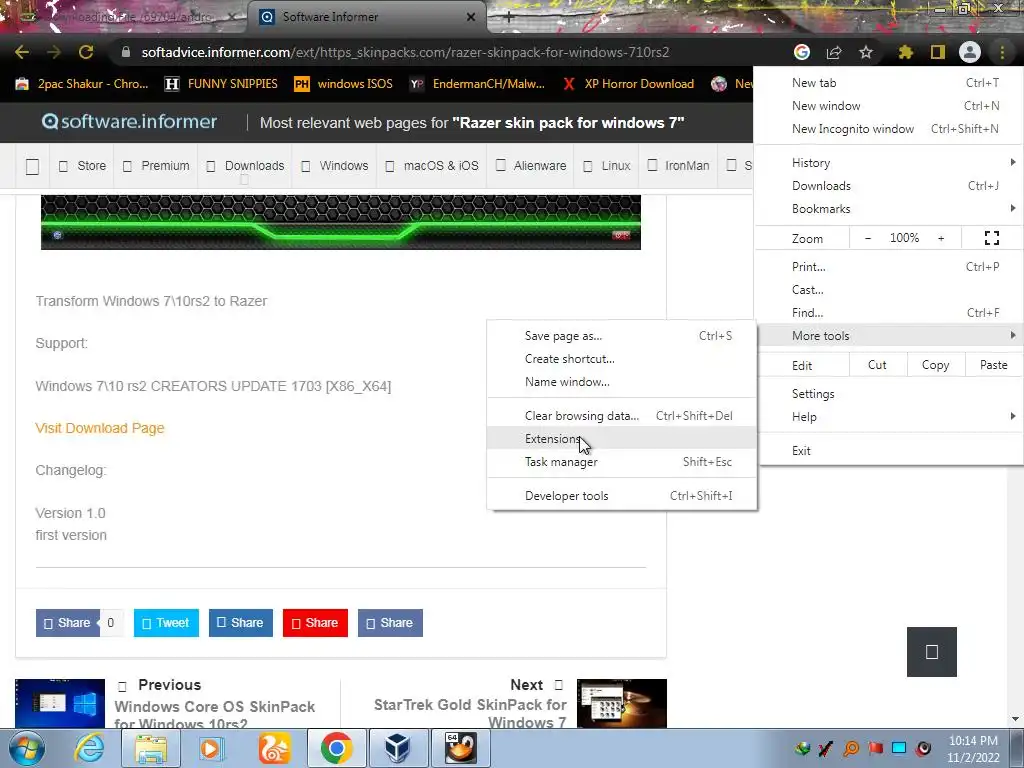Decrease zoom with the minus button
The image size is (1024, 768).
pyautogui.click(x=868, y=238)
